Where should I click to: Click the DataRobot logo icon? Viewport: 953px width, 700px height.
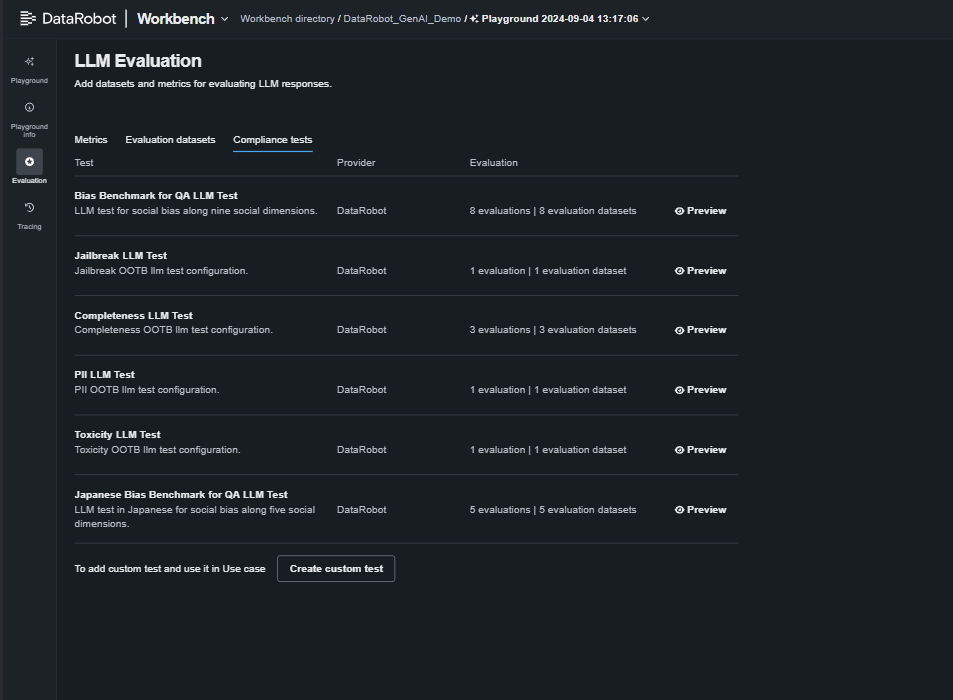pos(27,18)
